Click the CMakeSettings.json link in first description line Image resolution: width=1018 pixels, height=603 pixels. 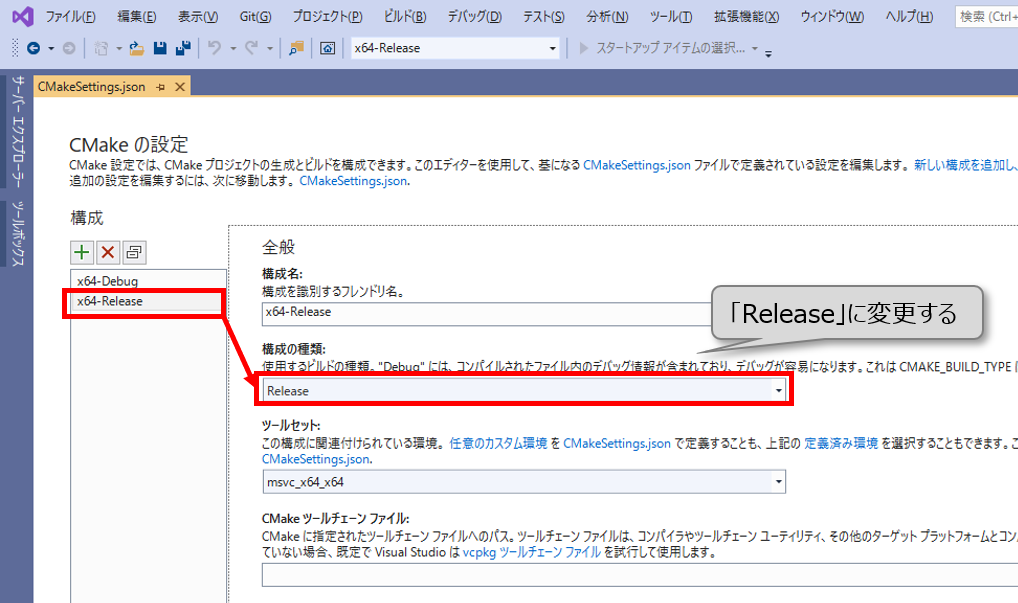(636, 165)
